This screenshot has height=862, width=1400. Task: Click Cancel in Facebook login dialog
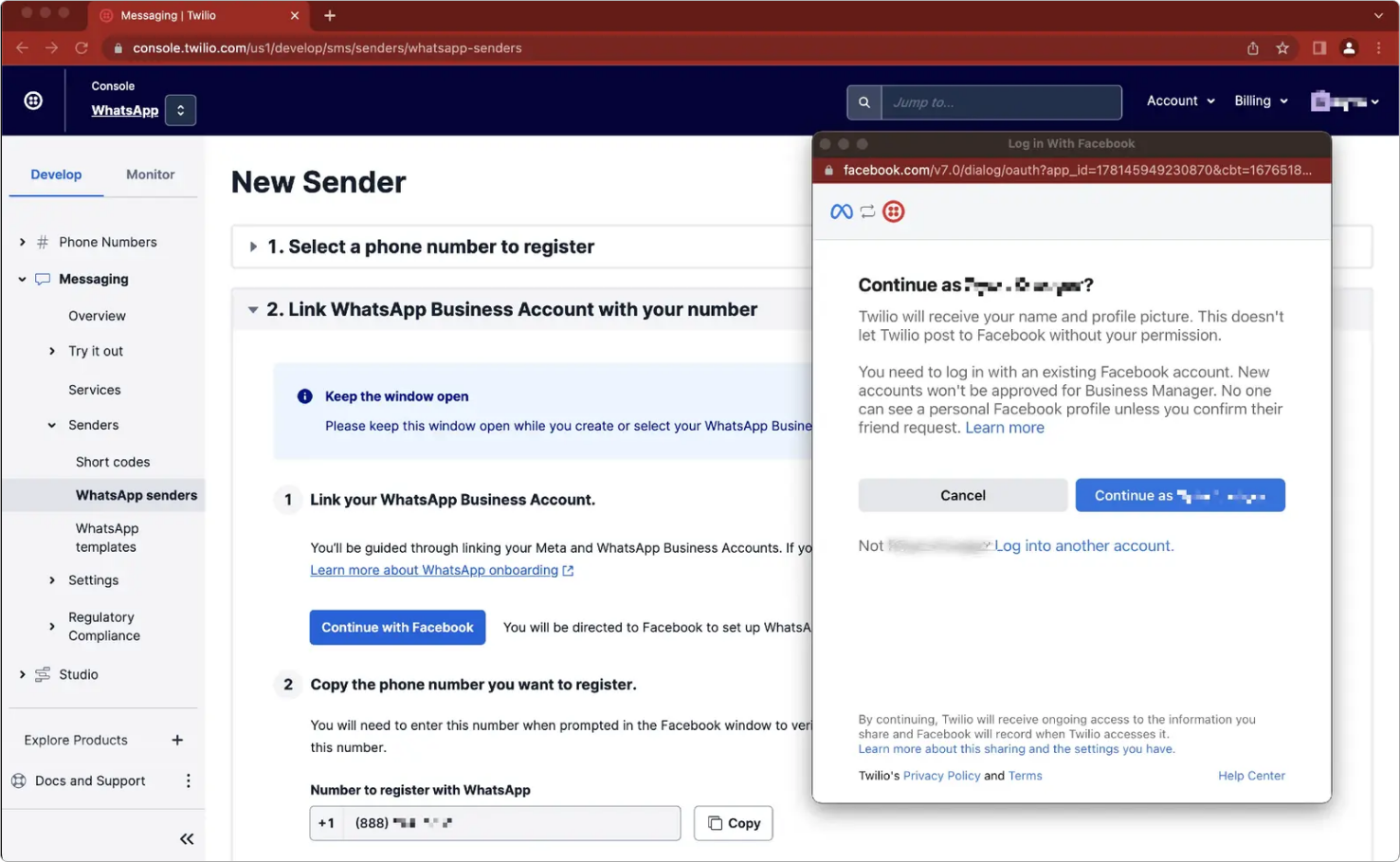[x=962, y=495]
